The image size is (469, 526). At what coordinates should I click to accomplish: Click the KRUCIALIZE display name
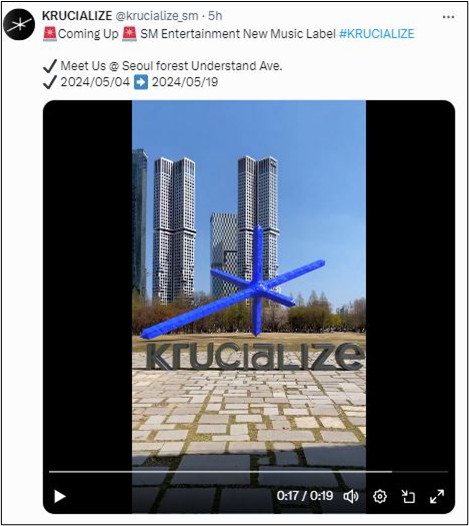tap(77, 16)
